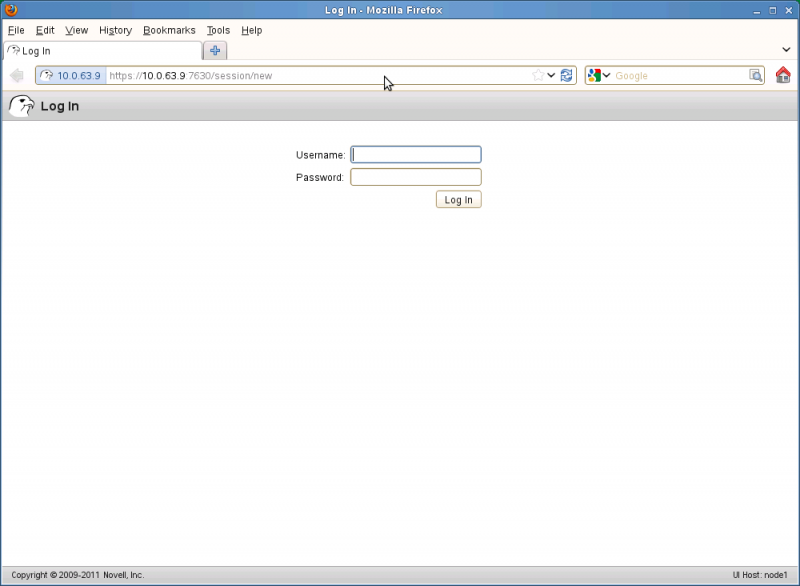
Task: Focus the Username input field
Action: (416, 155)
